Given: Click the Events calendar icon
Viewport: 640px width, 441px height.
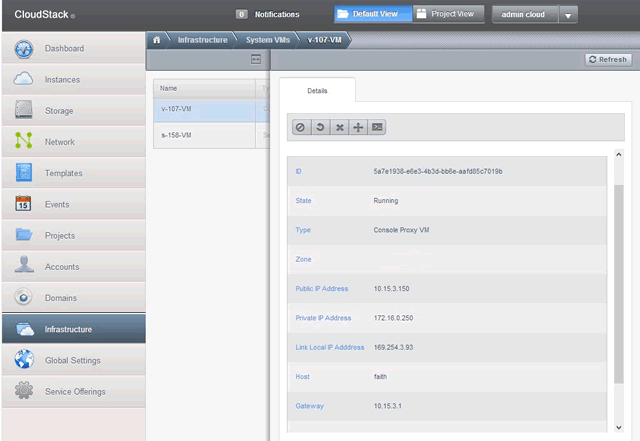Looking at the screenshot, I should [23, 203].
